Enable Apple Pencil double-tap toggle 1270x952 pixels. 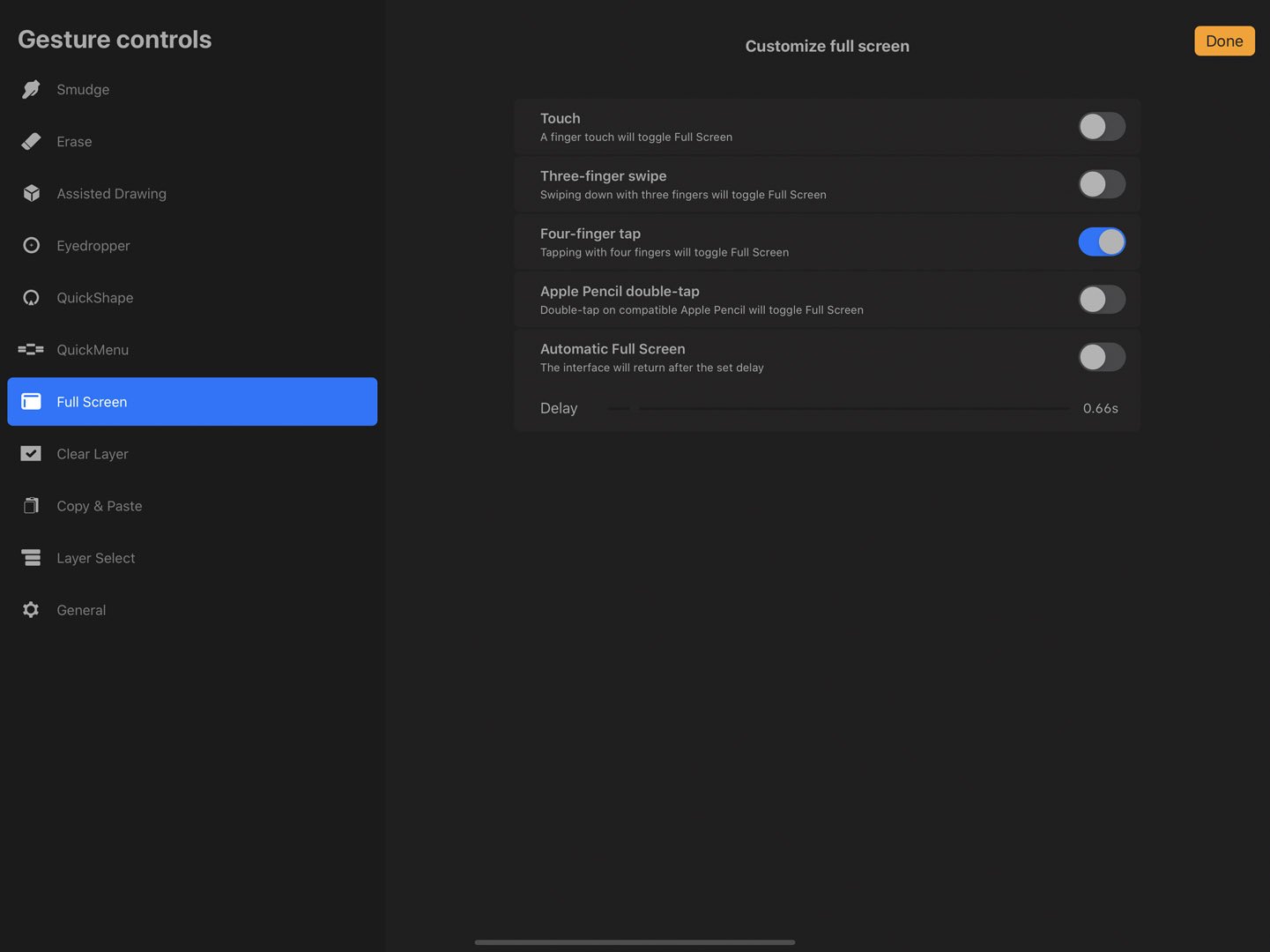1102,299
